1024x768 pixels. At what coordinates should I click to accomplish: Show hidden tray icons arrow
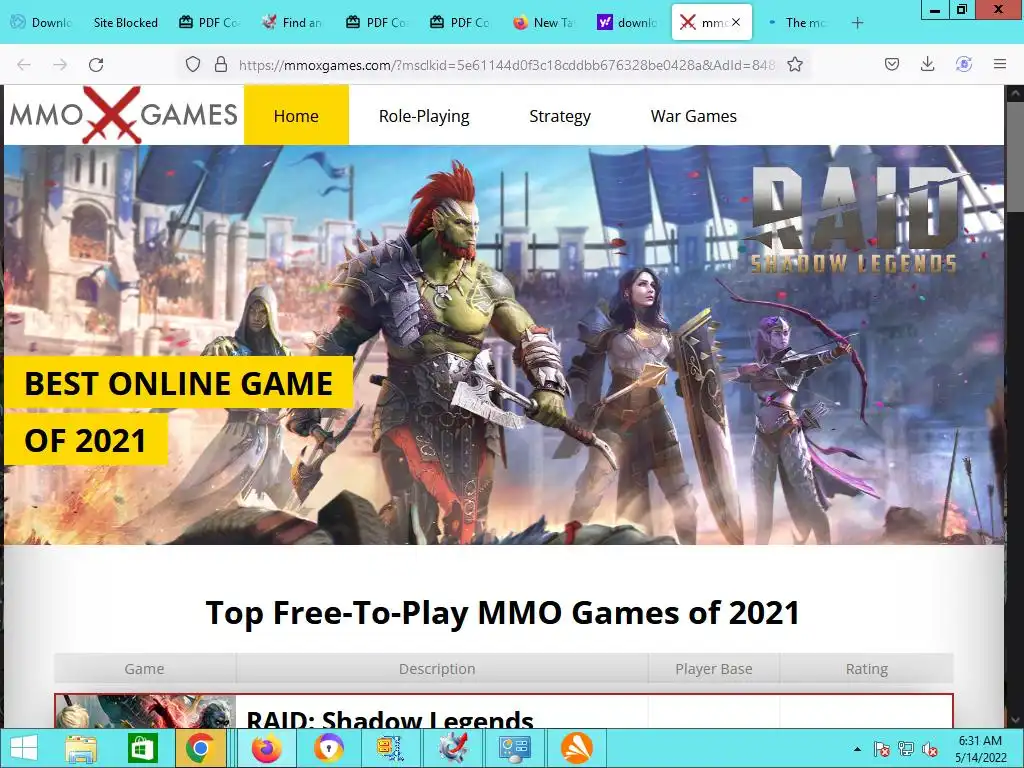857,749
